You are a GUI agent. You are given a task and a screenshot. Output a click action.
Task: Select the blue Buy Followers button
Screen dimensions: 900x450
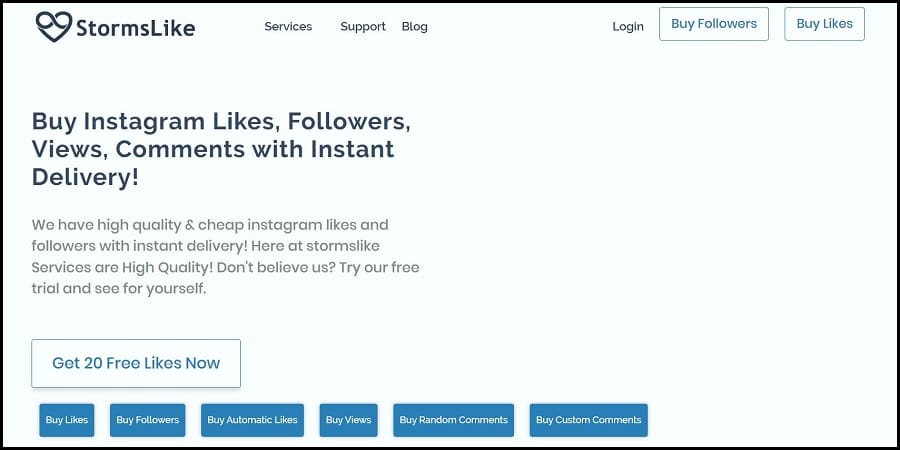pyautogui.click(x=148, y=420)
